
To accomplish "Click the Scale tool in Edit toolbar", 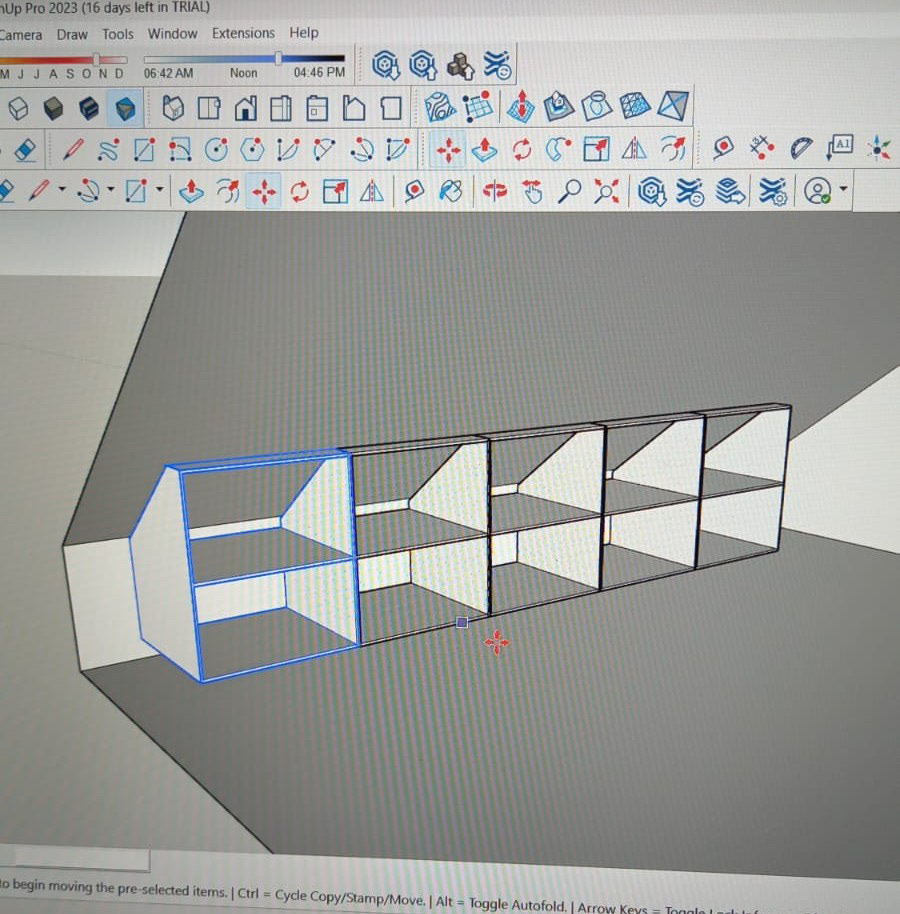I will (x=596, y=149).
